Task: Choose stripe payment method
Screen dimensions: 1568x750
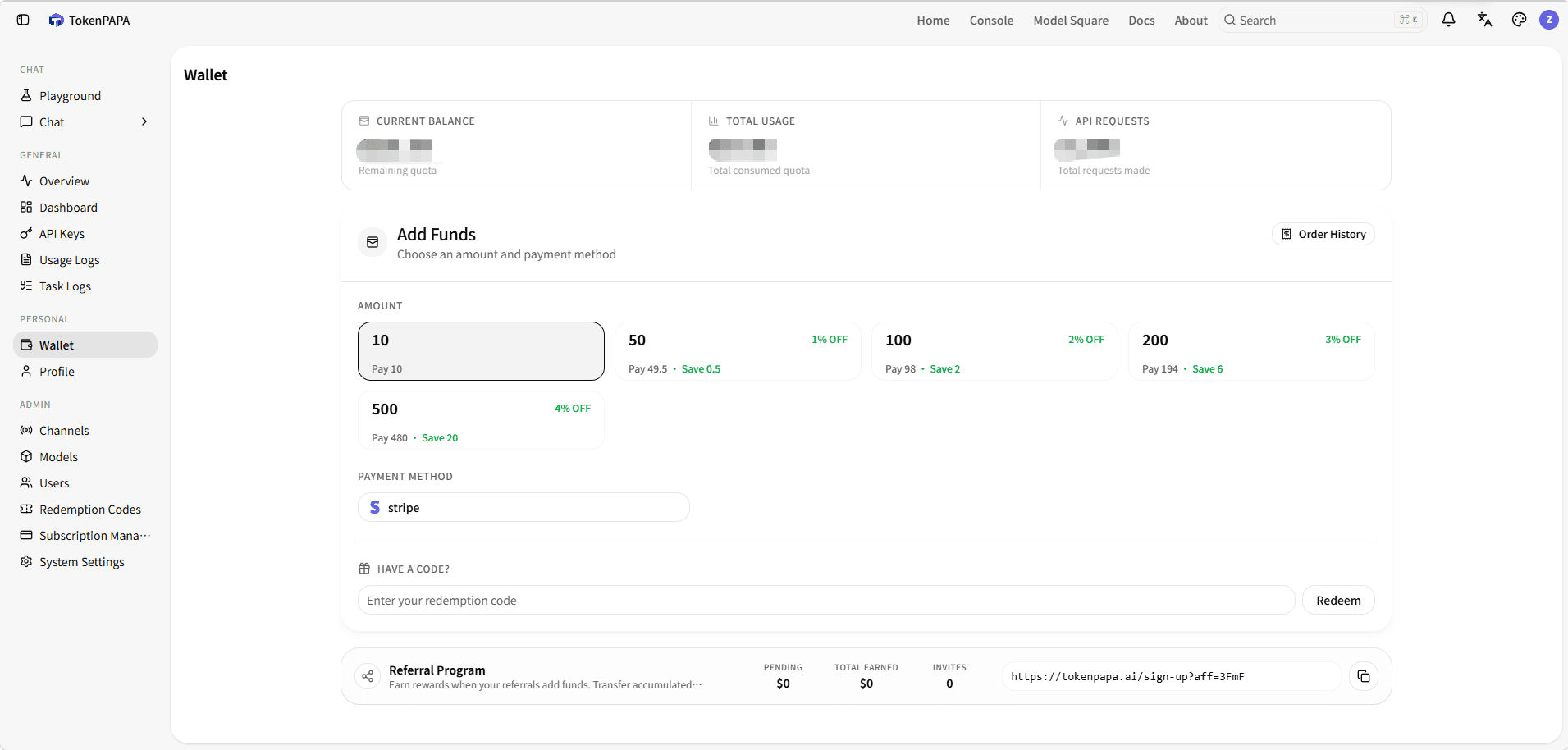Action: coord(523,507)
